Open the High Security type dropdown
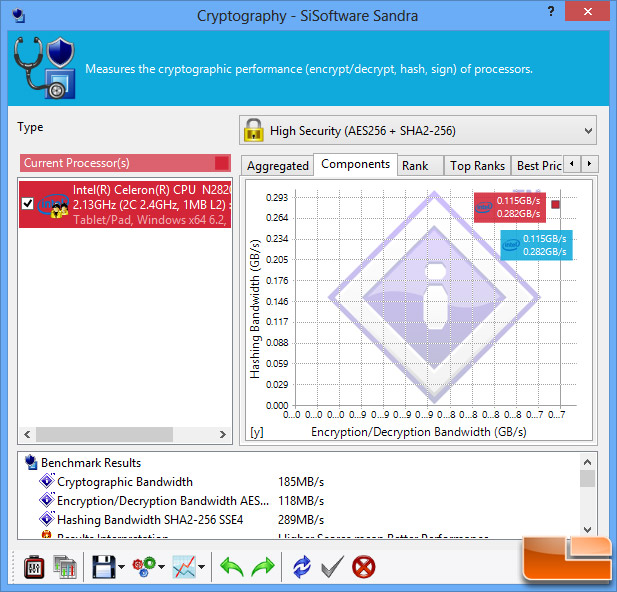 (418, 130)
